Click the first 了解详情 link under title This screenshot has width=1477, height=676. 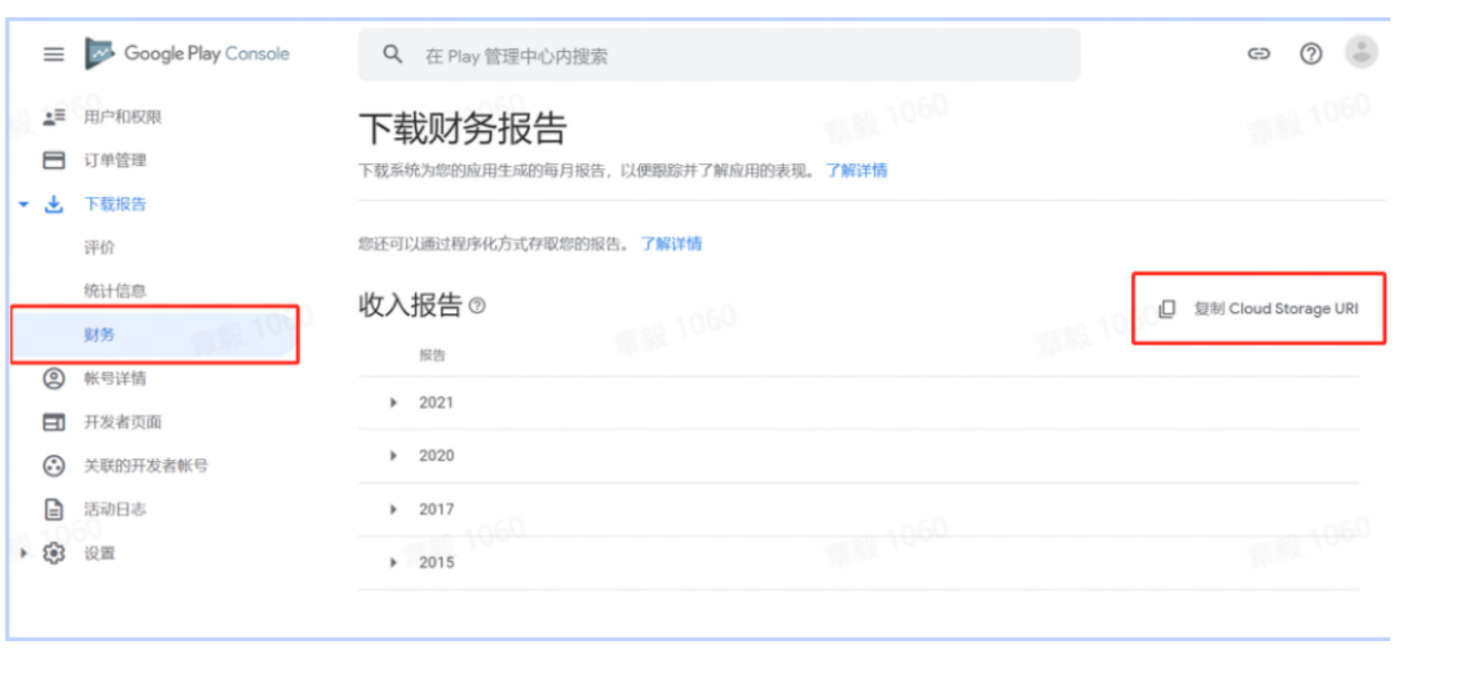click(856, 170)
